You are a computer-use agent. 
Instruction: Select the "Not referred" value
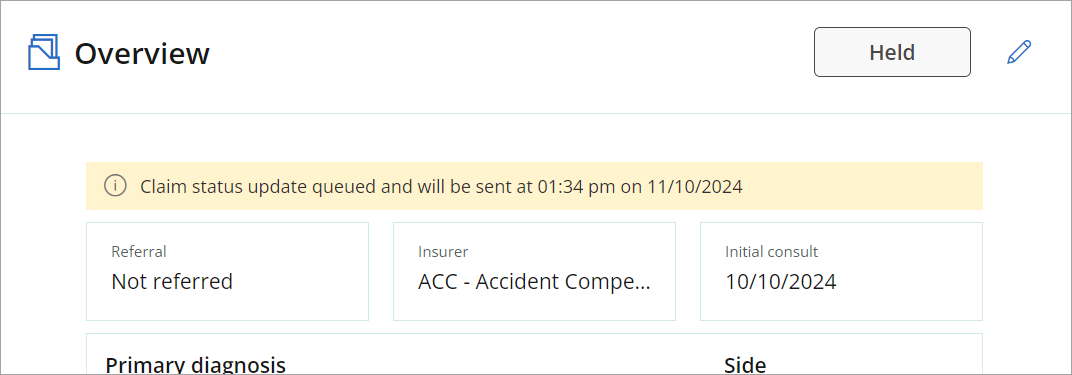172,281
